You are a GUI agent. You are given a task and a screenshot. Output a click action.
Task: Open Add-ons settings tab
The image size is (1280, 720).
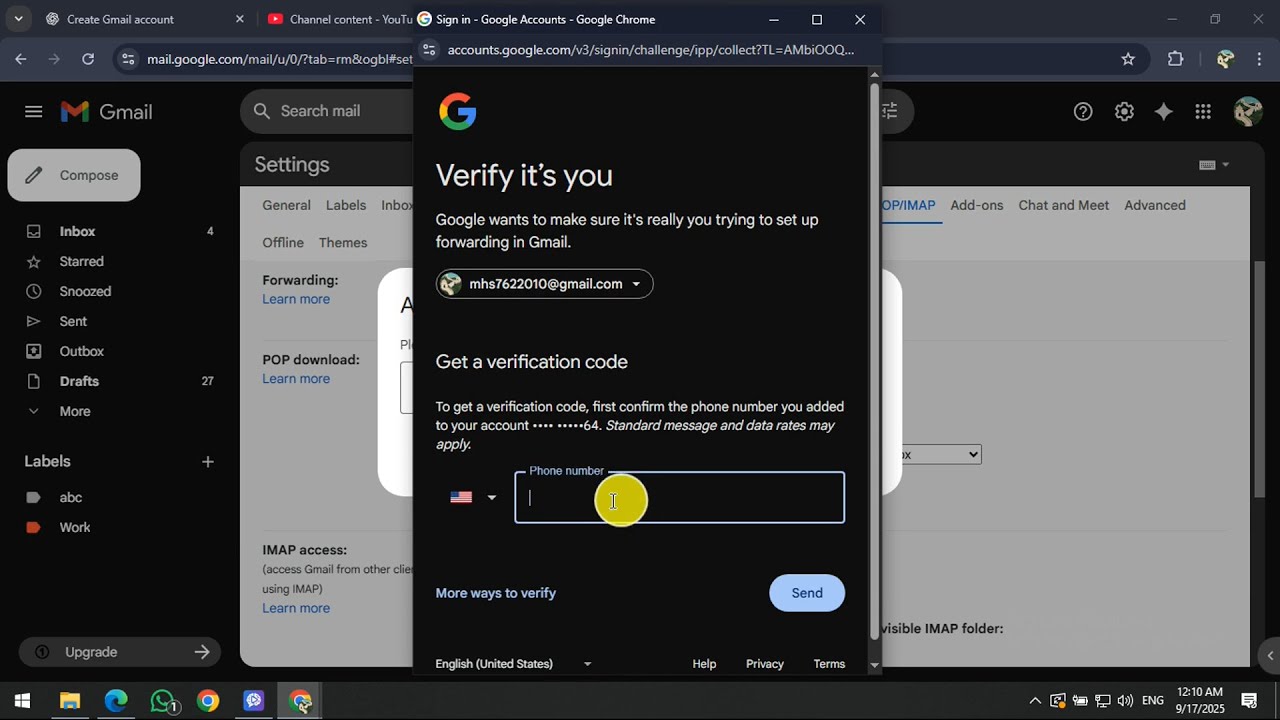pyautogui.click(x=977, y=205)
